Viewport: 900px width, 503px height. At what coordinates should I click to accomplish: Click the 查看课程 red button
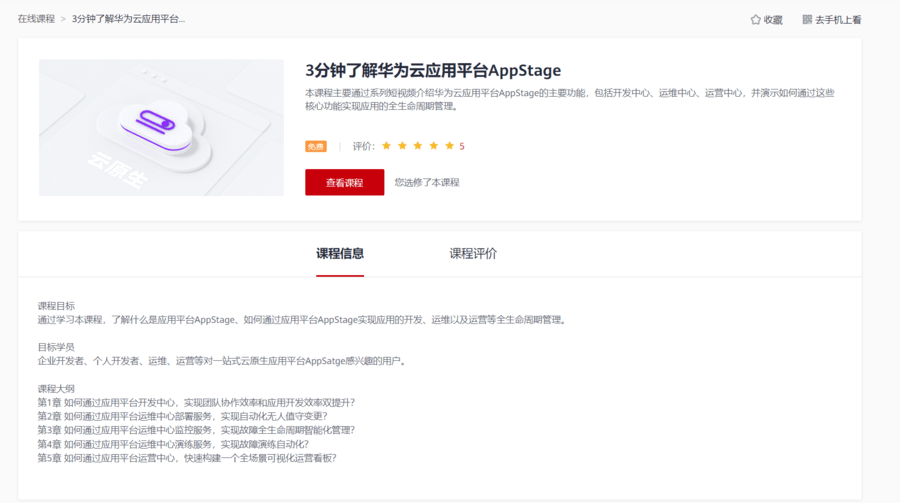point(344,182)
